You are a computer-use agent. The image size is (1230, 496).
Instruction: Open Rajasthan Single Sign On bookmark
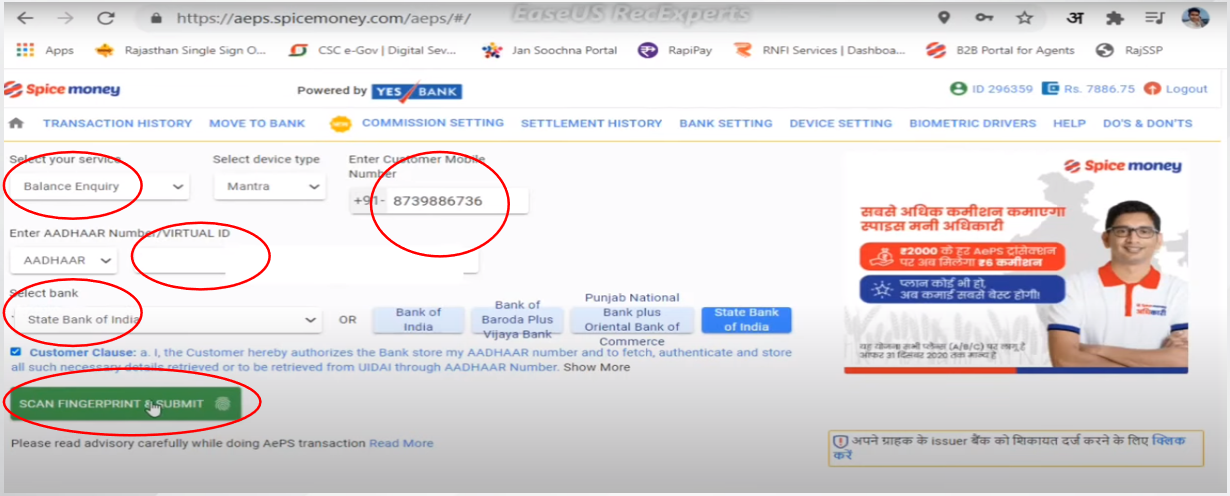tap(179, 50)
